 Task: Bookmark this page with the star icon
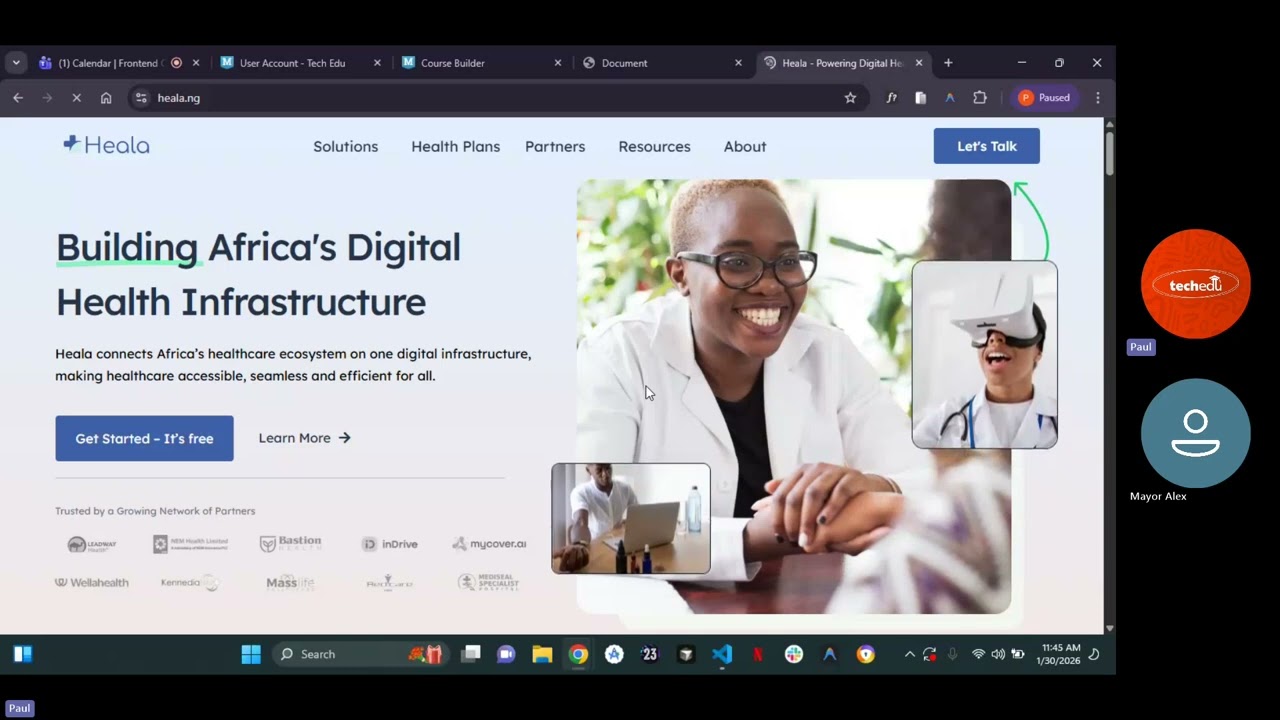[850, 98]
